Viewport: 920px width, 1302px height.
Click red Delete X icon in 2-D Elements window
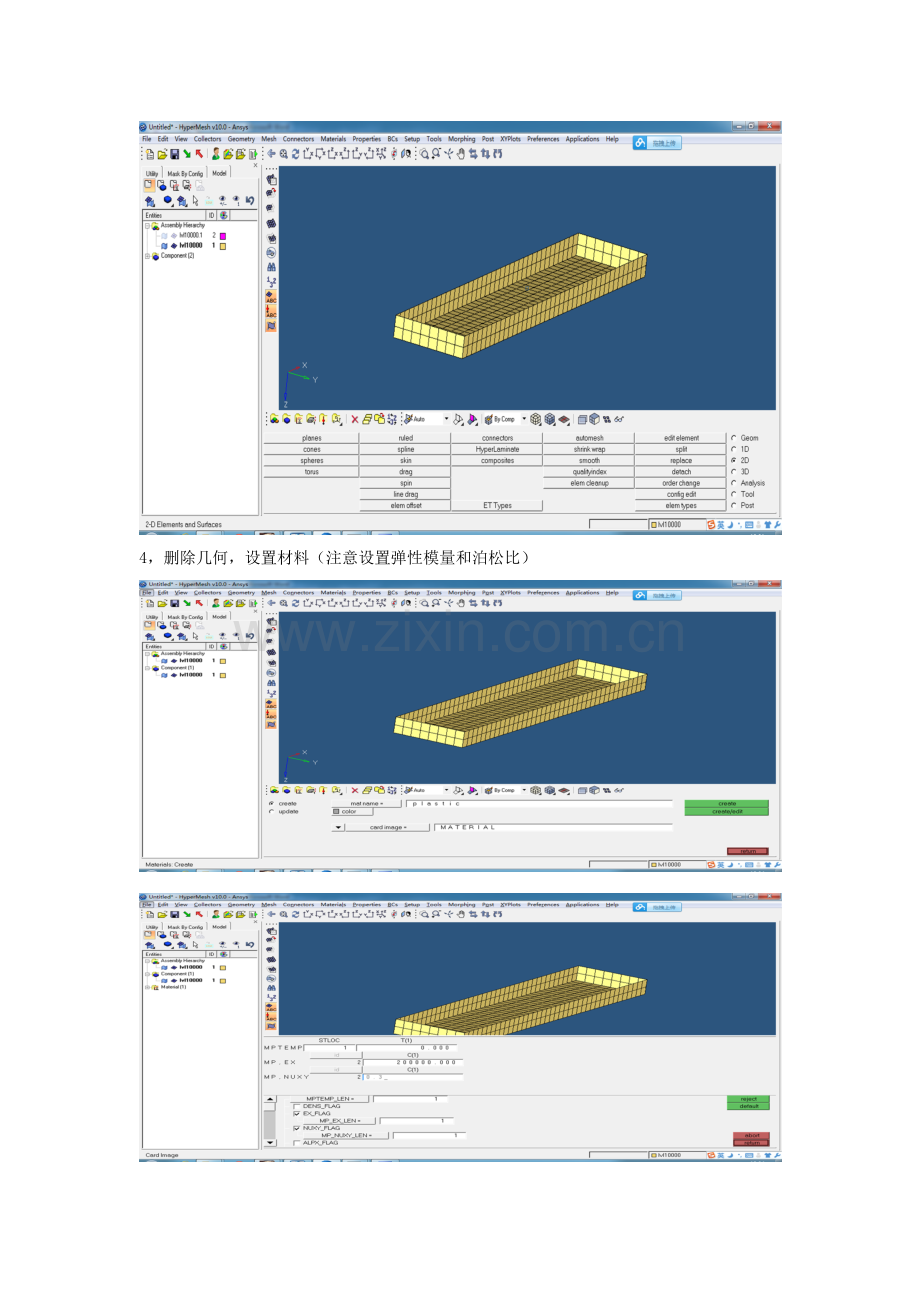pos(354,420)
